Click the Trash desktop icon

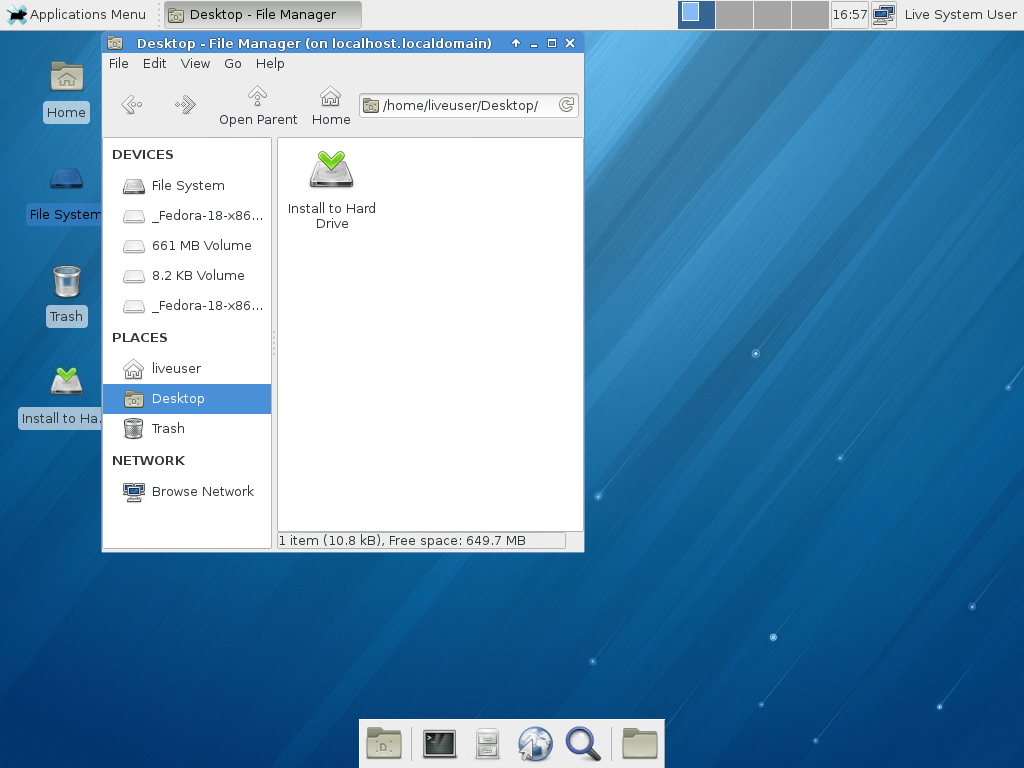[66, 295]
